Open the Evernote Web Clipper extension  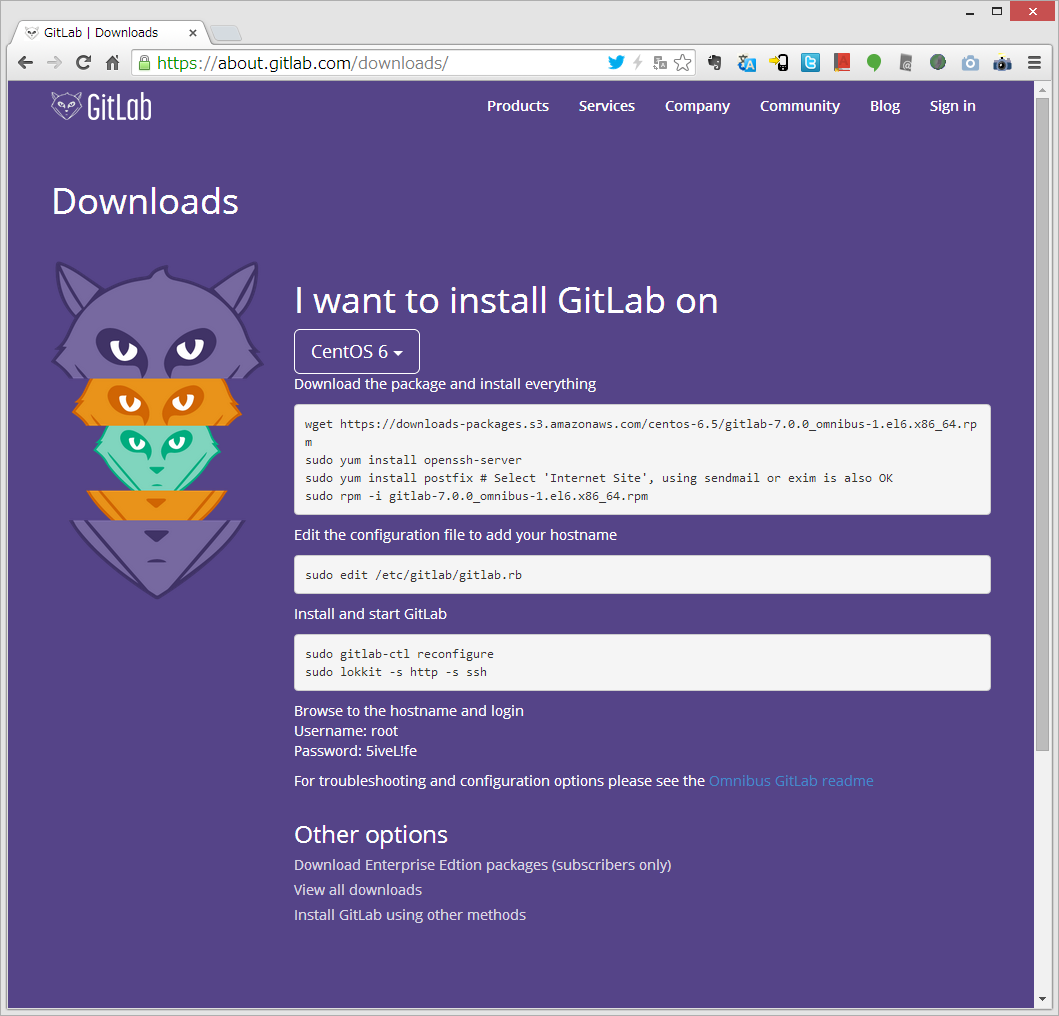point(715,62)
